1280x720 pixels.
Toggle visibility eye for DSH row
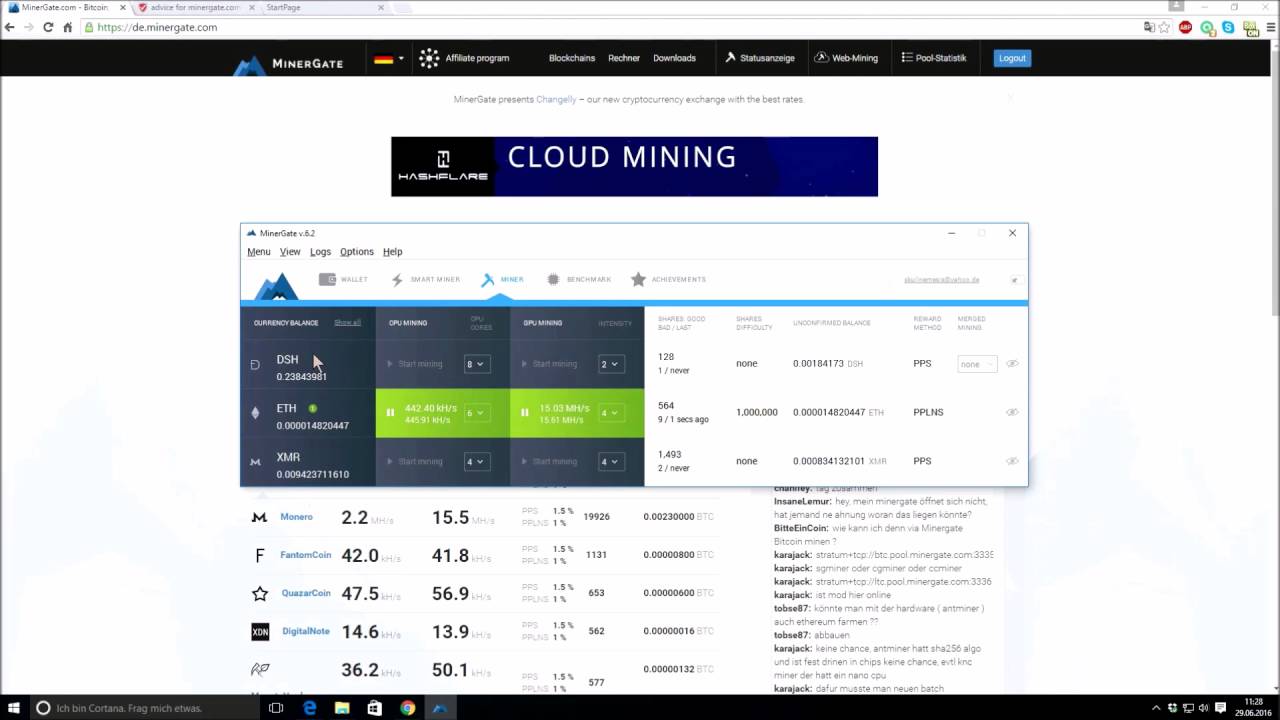pos(1012,364)
